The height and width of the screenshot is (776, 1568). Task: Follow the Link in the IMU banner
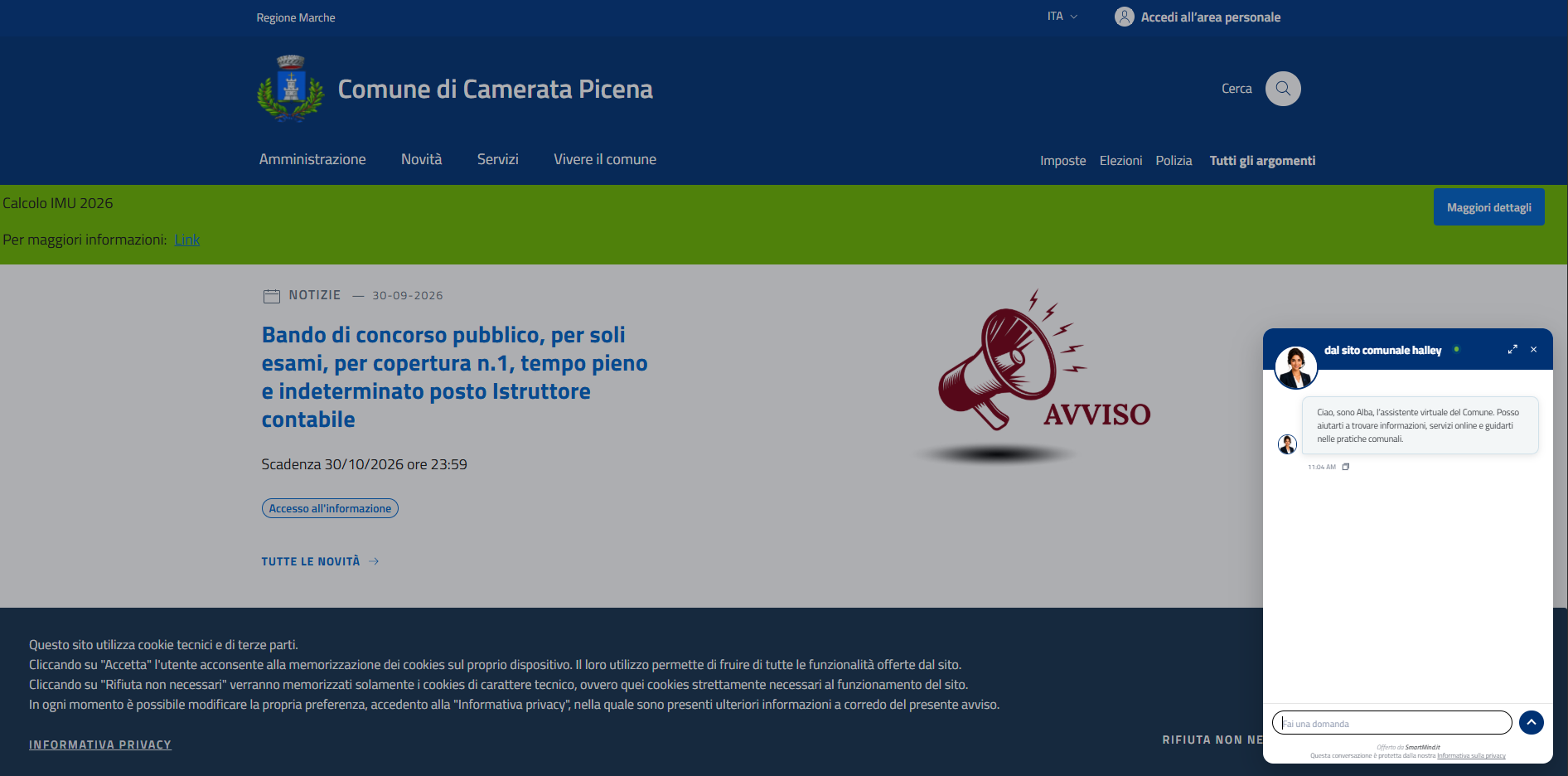click(x=187, y=240)
